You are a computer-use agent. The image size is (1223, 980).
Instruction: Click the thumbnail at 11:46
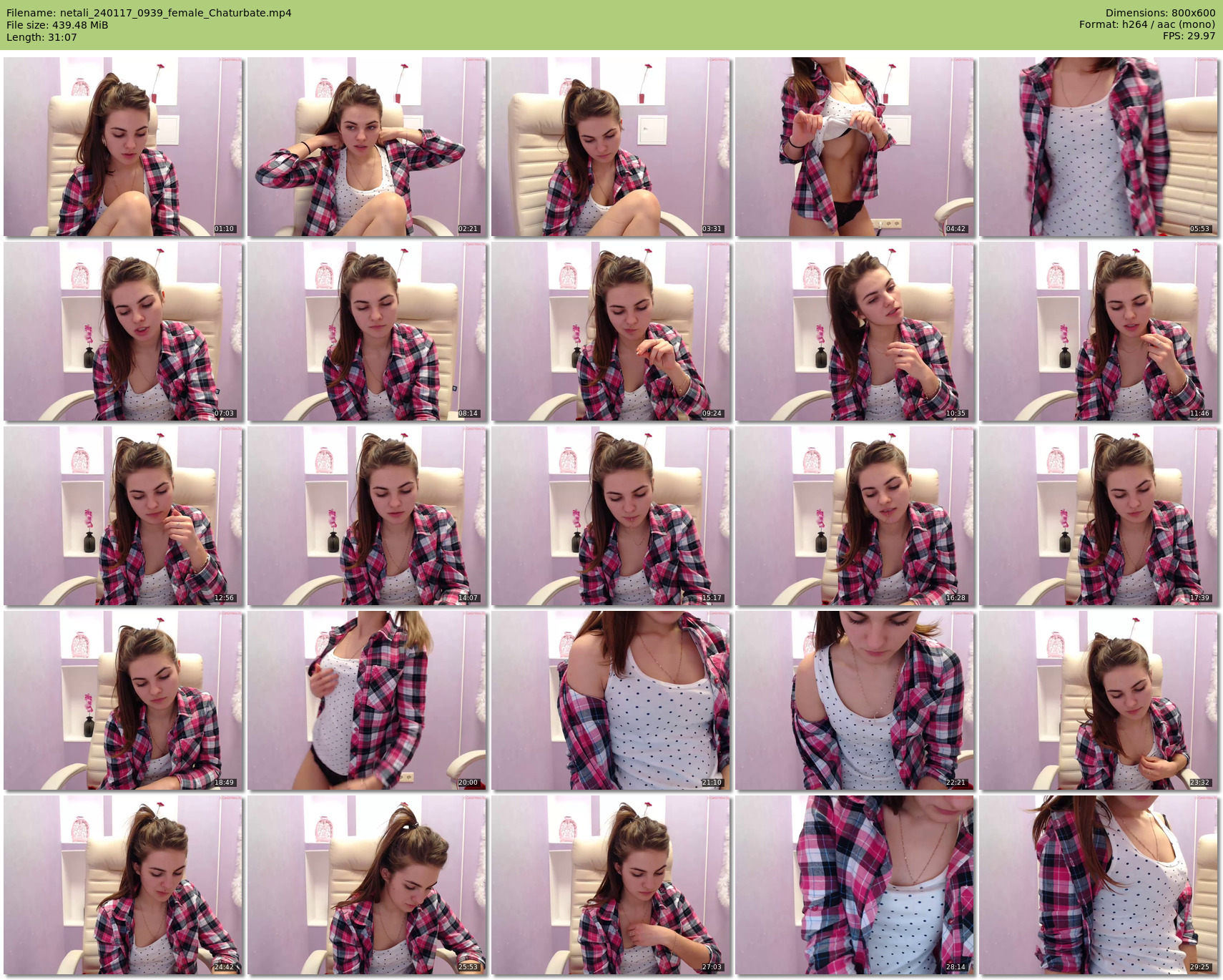(x=1098, y=331)
